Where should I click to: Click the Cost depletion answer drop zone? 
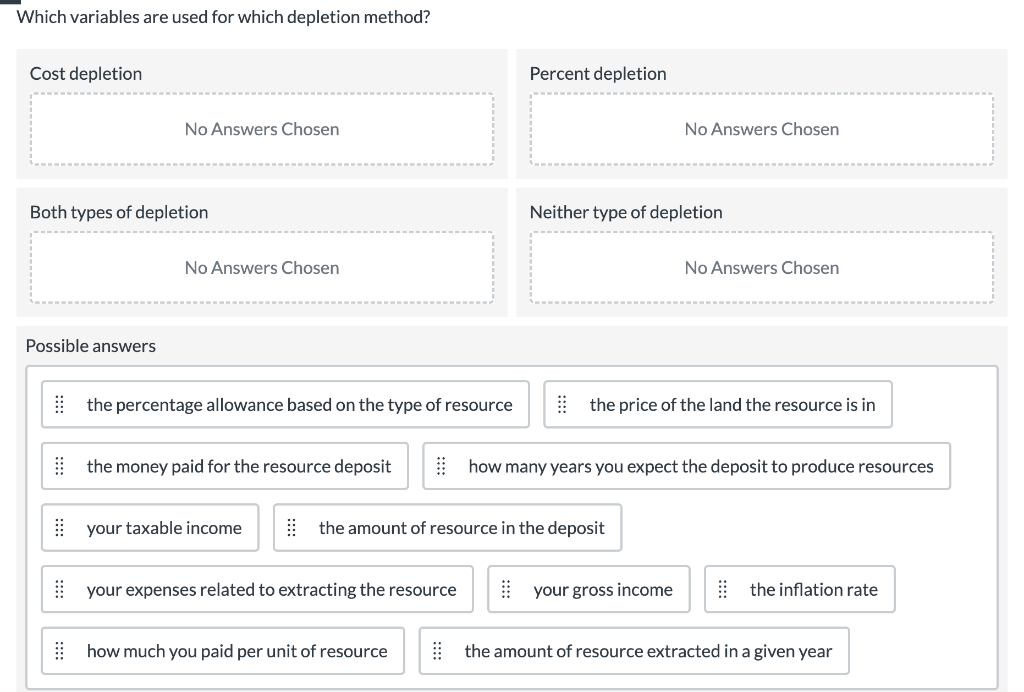261,129
